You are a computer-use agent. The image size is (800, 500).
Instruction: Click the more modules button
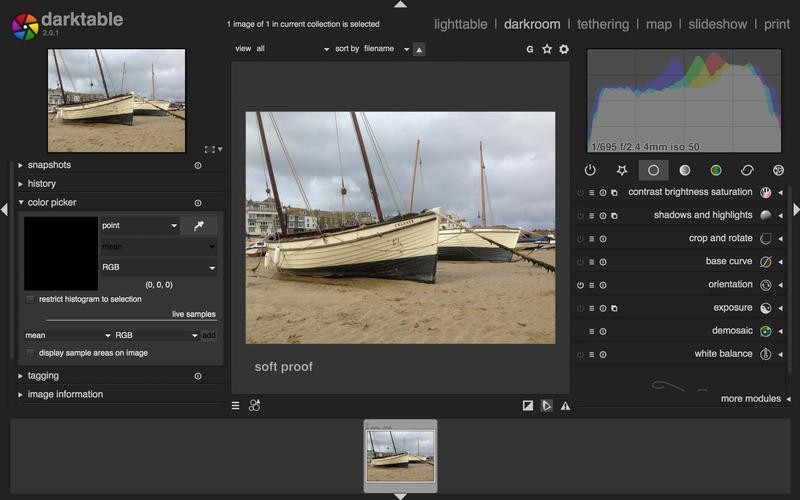(x=750, y=399)
